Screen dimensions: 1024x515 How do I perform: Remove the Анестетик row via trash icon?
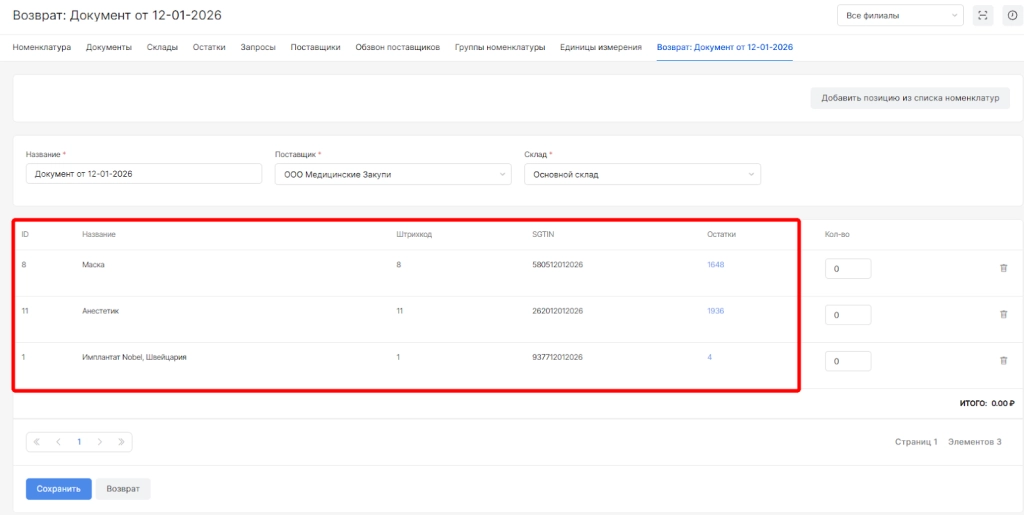1003,314
